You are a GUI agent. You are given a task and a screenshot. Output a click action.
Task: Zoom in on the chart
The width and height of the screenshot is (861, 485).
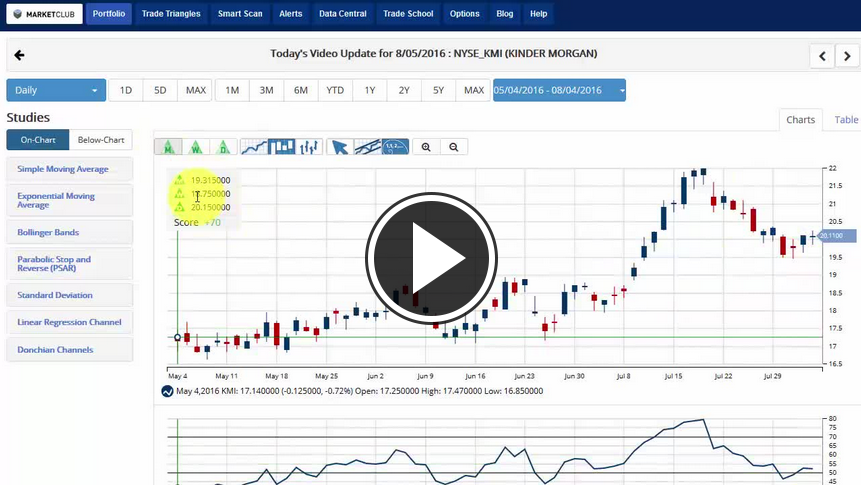pos(426,147)
